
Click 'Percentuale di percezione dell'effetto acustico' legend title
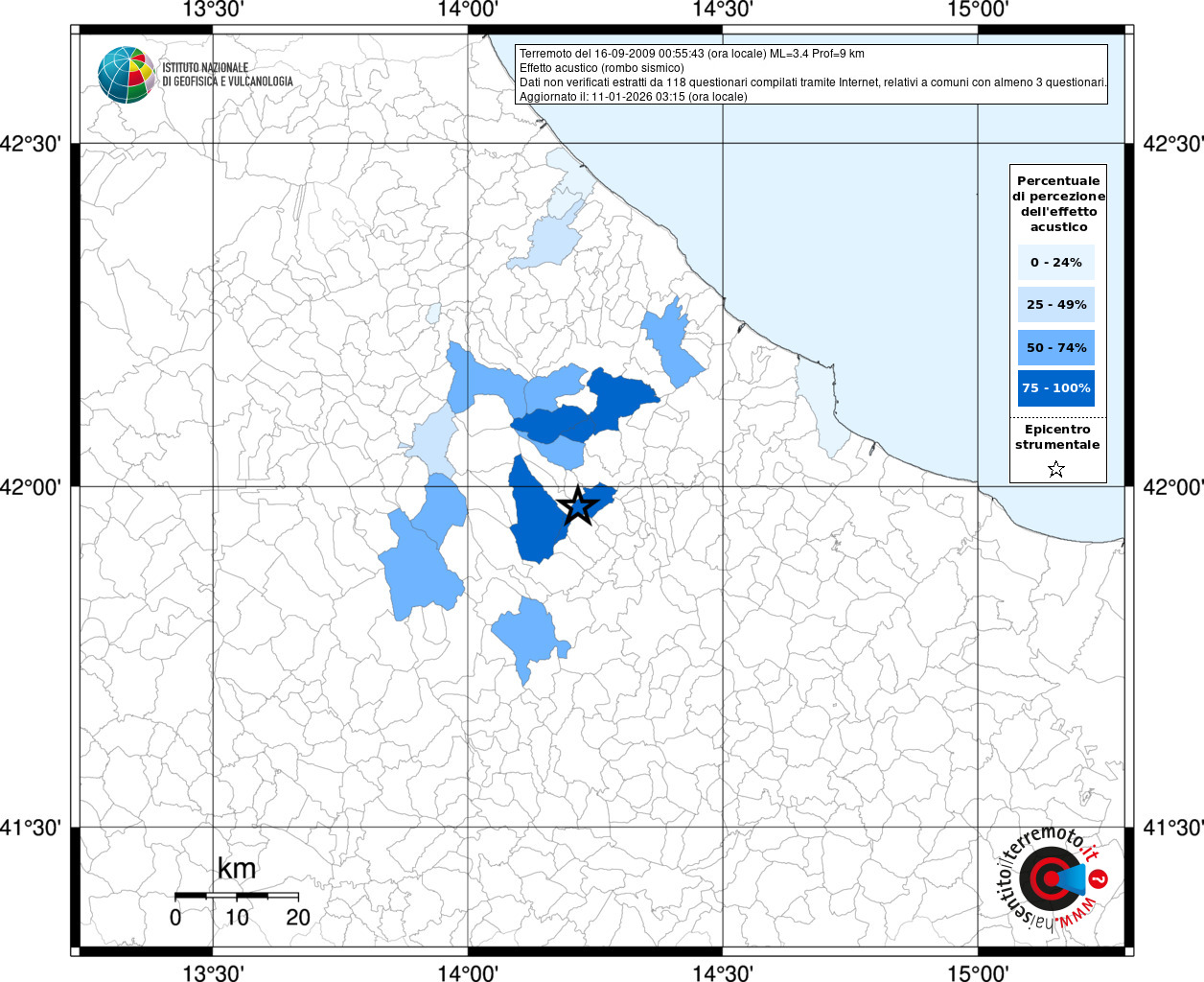[1058, 203]
